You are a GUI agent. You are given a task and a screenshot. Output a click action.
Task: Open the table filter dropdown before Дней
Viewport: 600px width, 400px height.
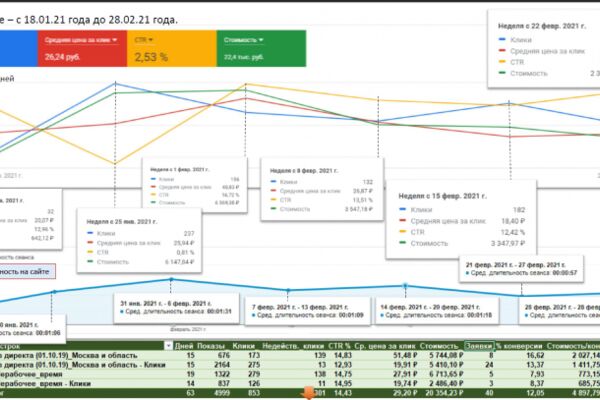(168, 346)
